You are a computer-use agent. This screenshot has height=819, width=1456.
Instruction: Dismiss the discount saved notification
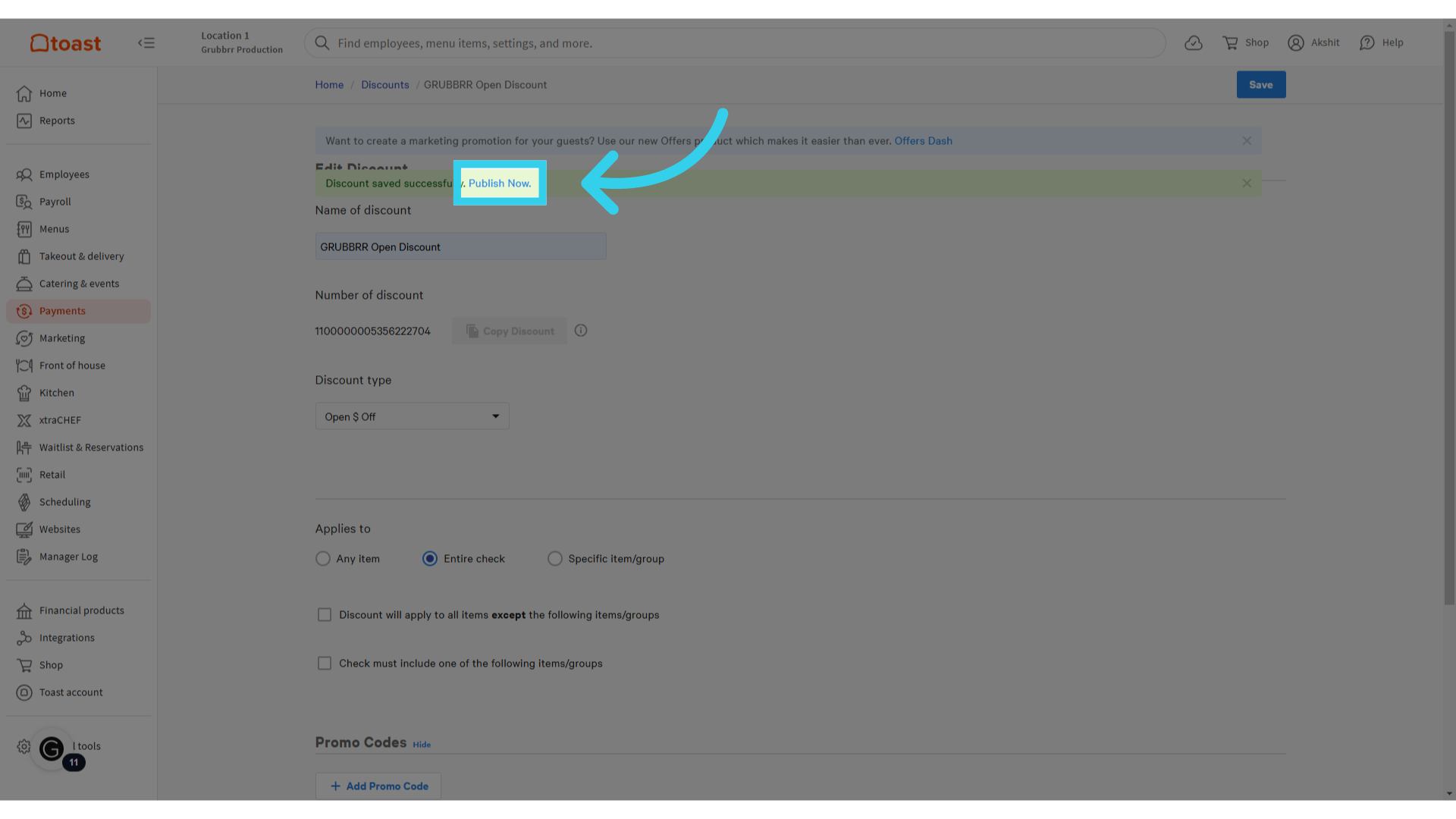[1247, 184]
